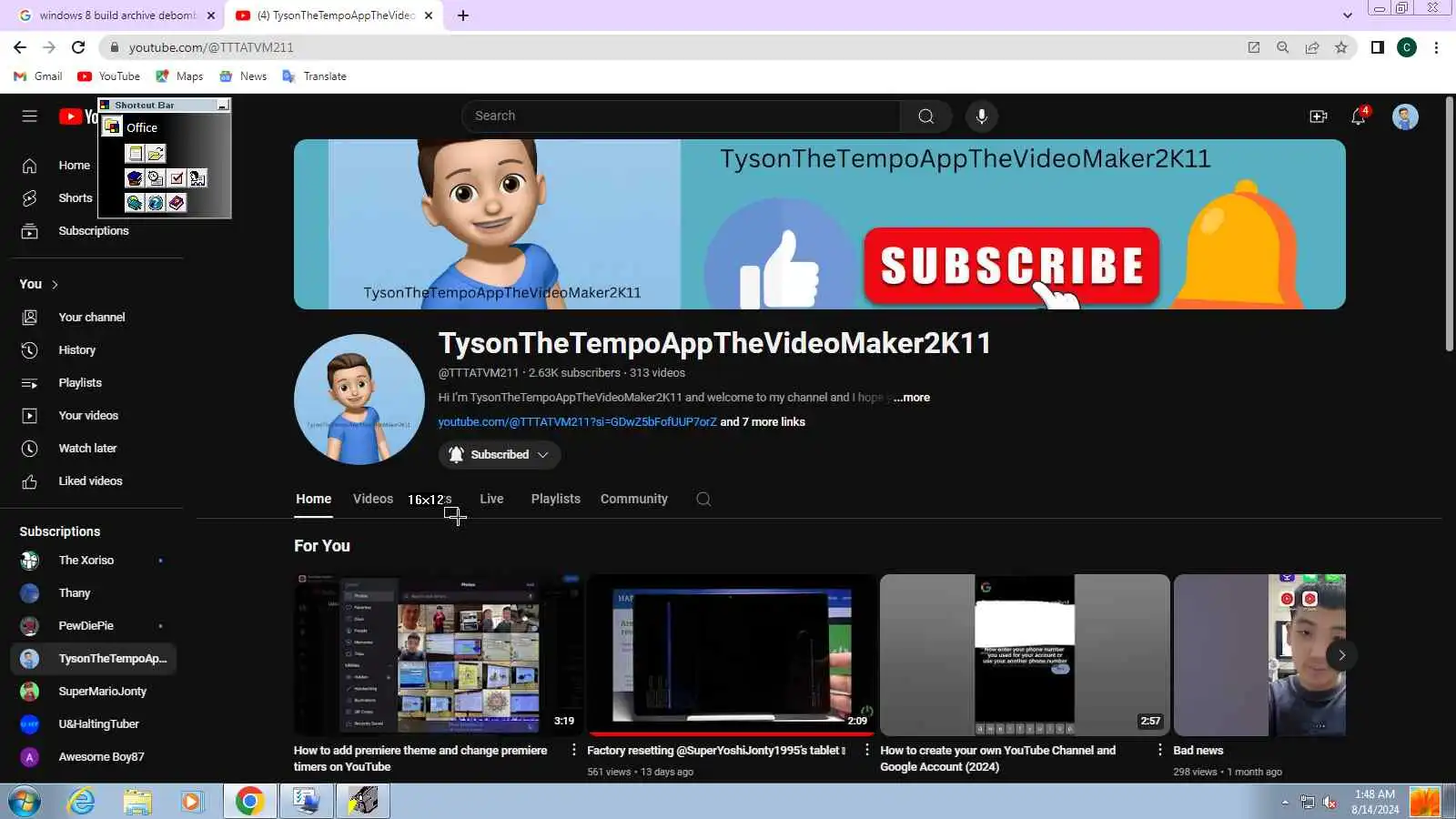1456x819 pixels.
Task: Click the New Office Document icon in Shortcut Bar
Action: [x=135, y=154]
